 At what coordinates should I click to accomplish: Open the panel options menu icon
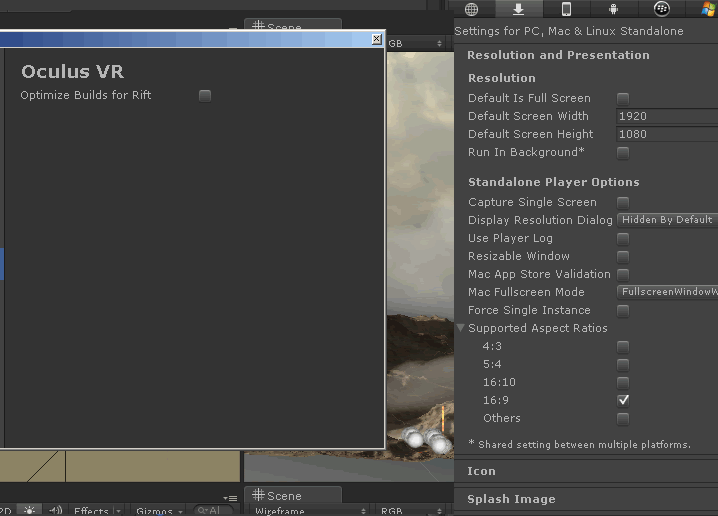[230, 498]
